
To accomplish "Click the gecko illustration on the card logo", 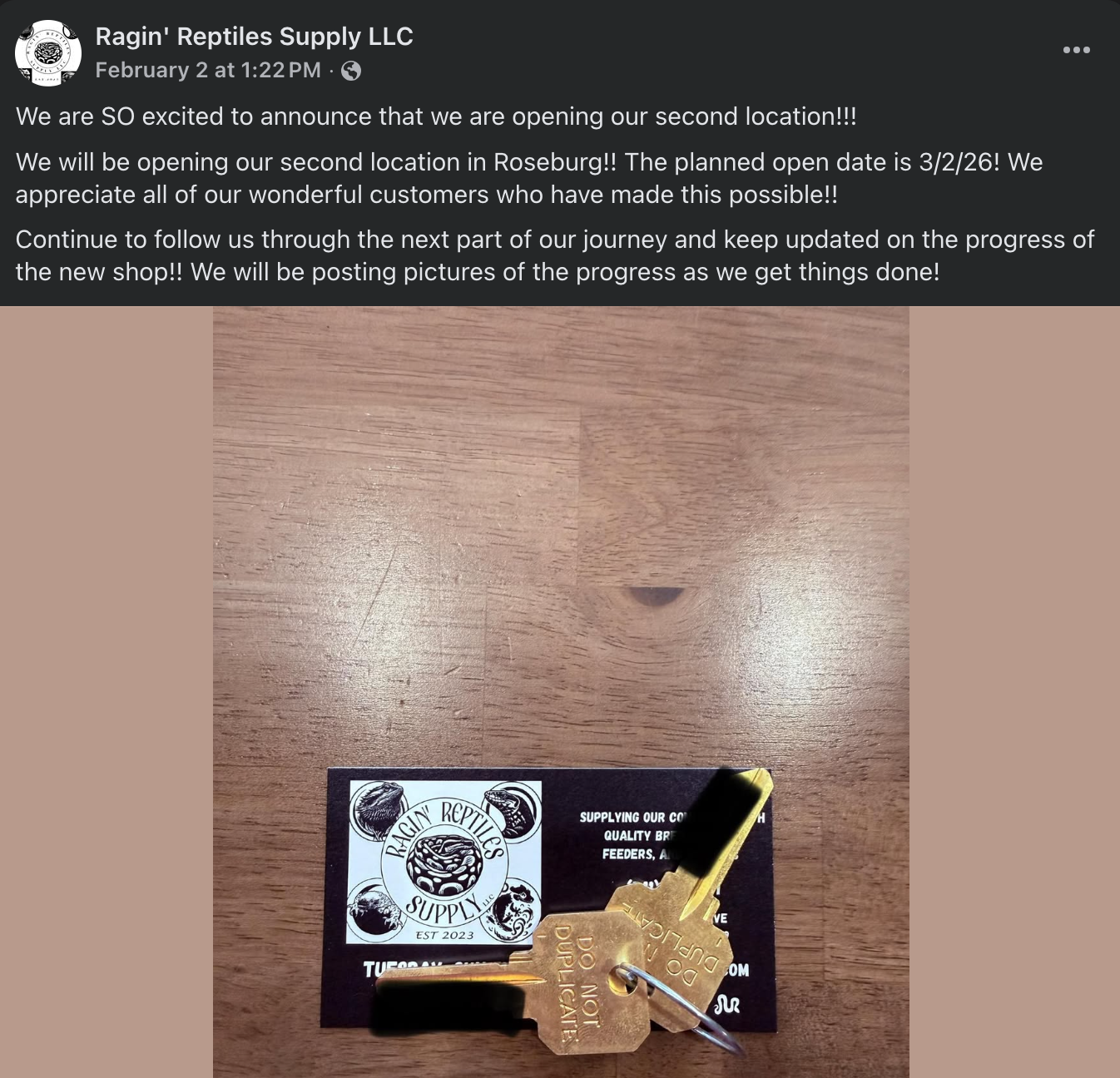I will [513, 910].
